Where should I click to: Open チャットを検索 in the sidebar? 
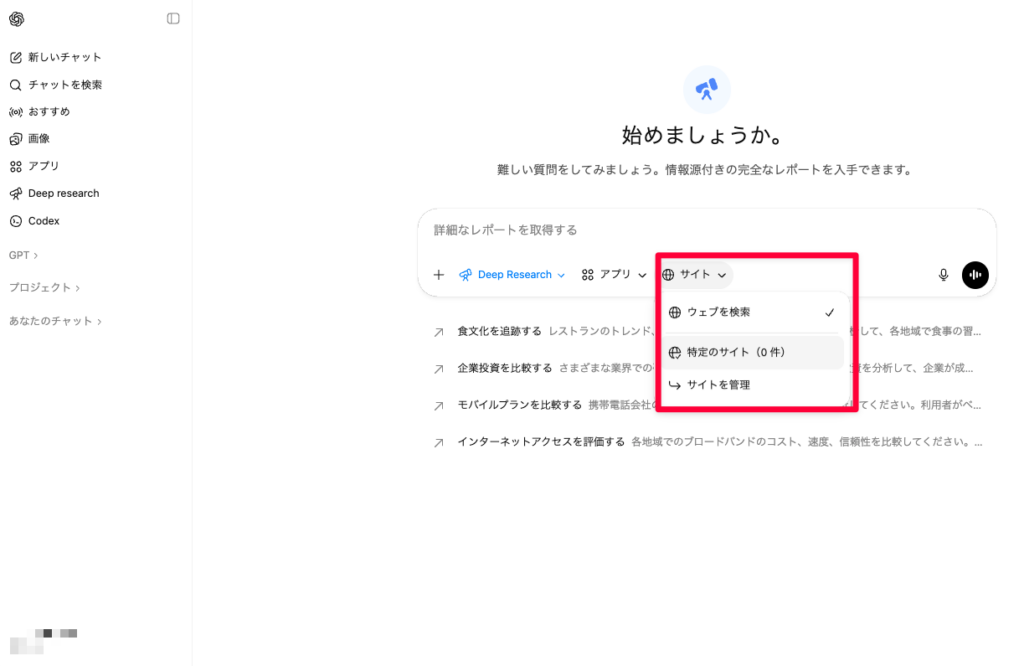coord(65,84)
